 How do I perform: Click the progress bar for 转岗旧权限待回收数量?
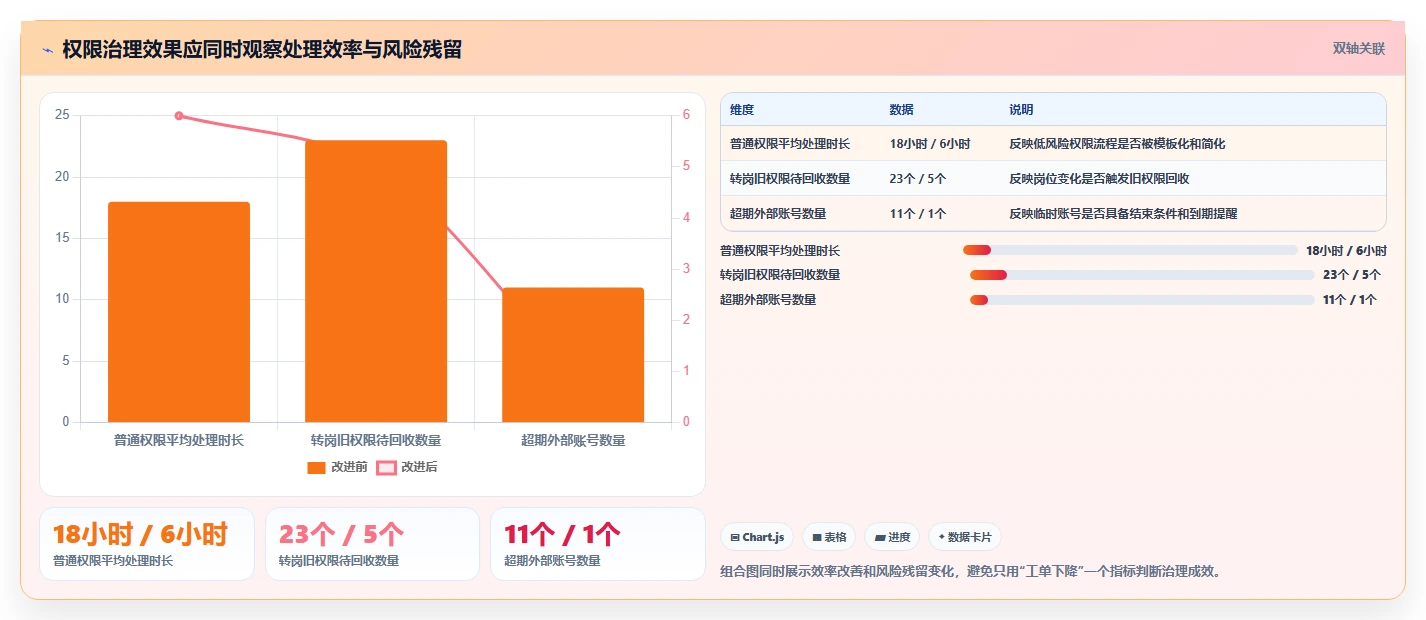pos(1142,275)
